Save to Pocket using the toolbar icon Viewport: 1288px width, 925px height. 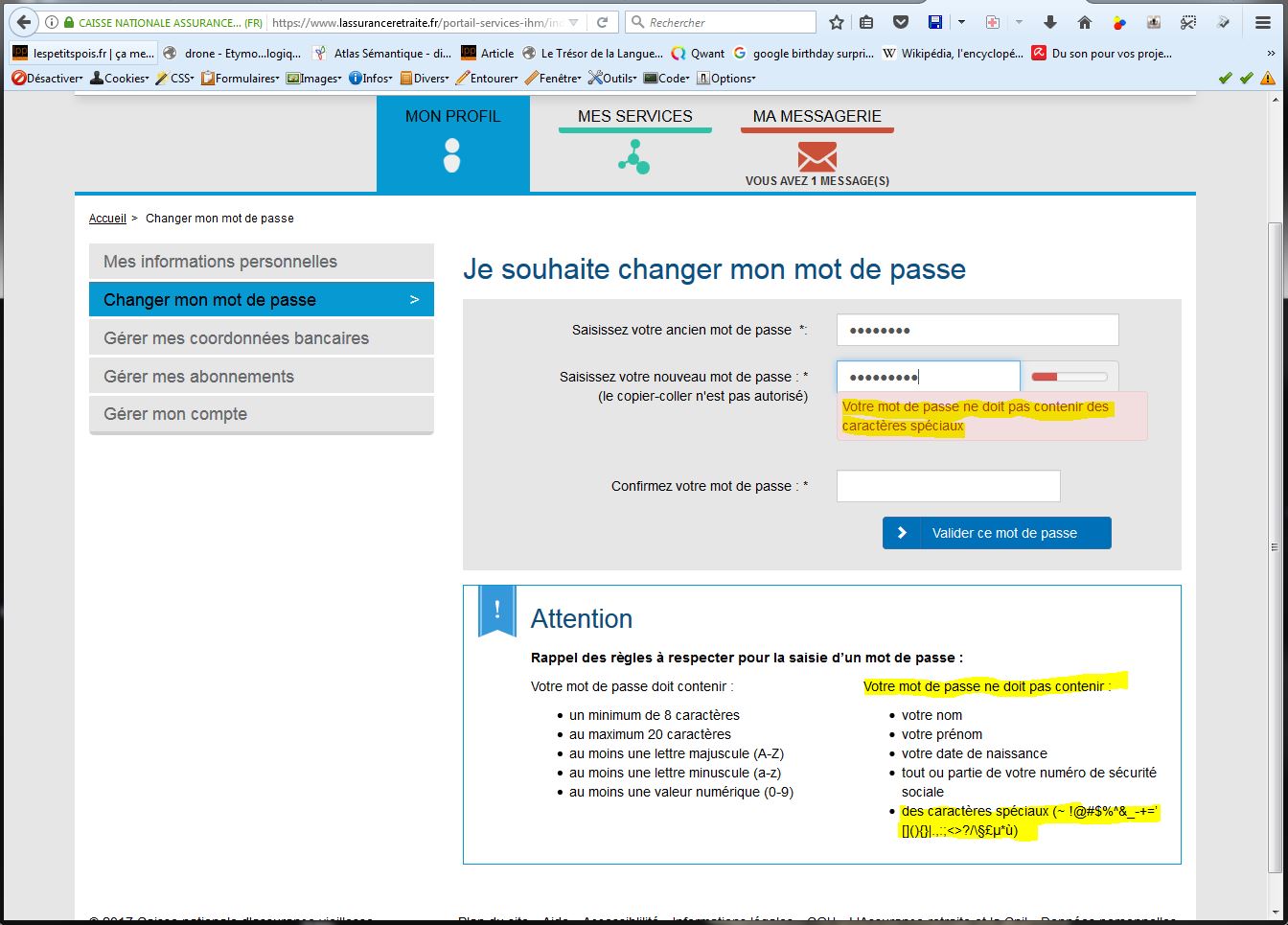point(901,22)
